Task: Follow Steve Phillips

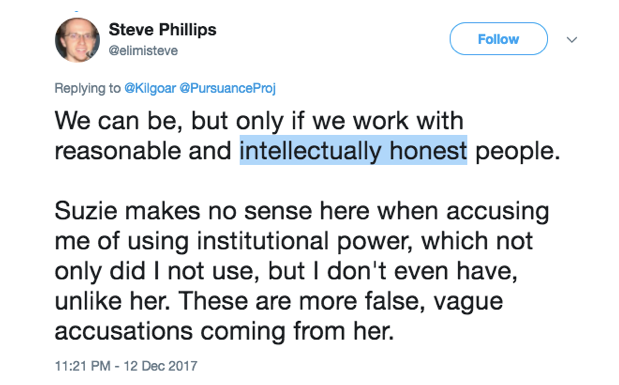Action: (x=498, y=39)
